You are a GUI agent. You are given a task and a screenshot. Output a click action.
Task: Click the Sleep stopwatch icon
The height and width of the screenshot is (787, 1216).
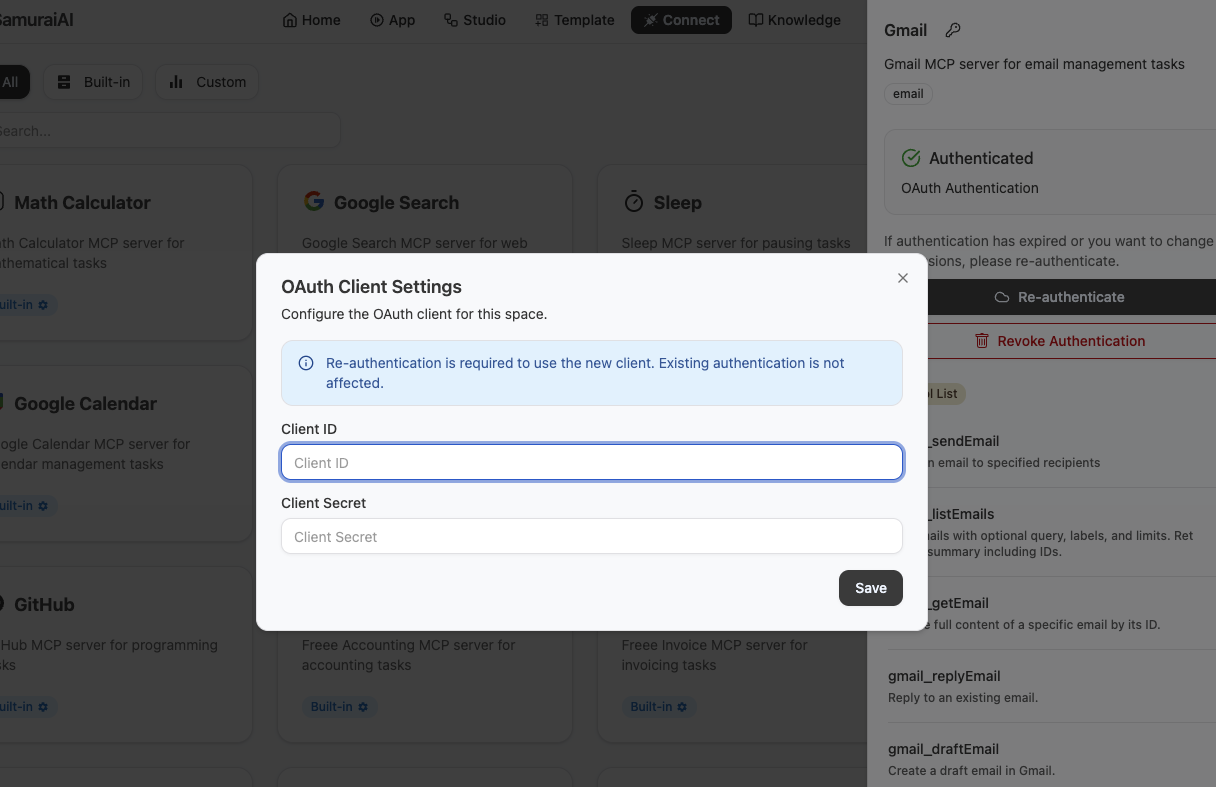tap(633, 202)
